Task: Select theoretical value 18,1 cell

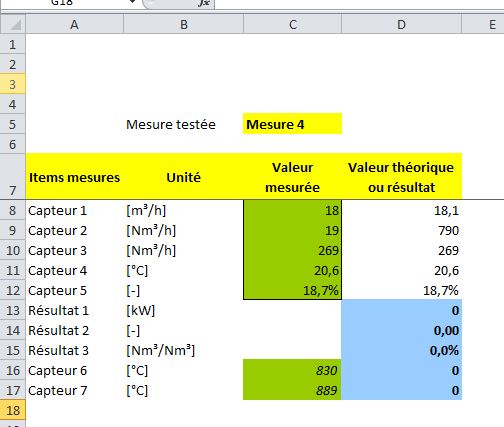Action: (x=402, y=210)
